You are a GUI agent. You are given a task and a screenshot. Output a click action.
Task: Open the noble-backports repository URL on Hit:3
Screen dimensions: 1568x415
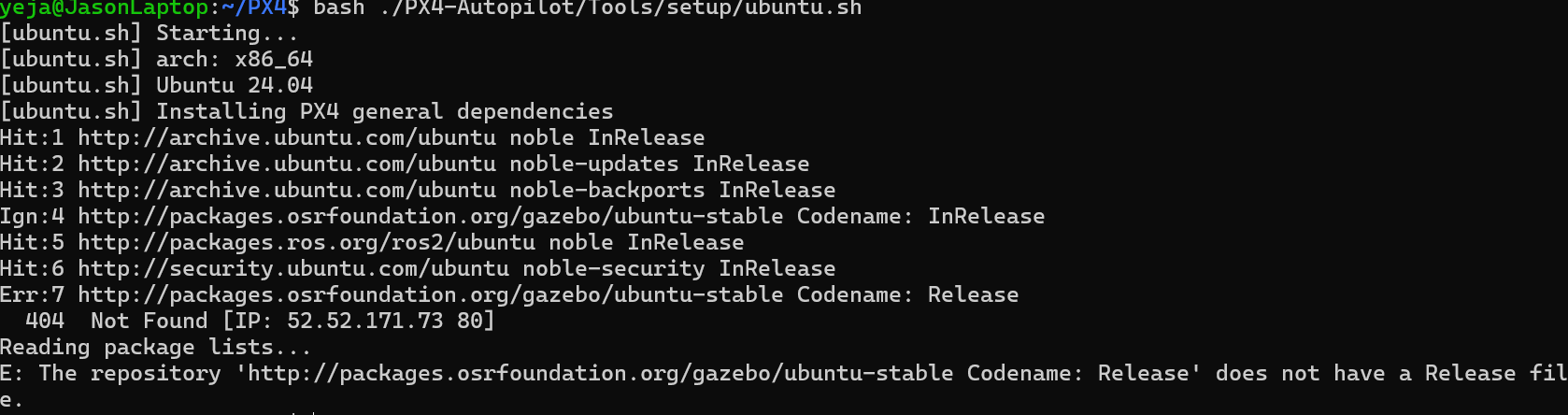(286, 191)
